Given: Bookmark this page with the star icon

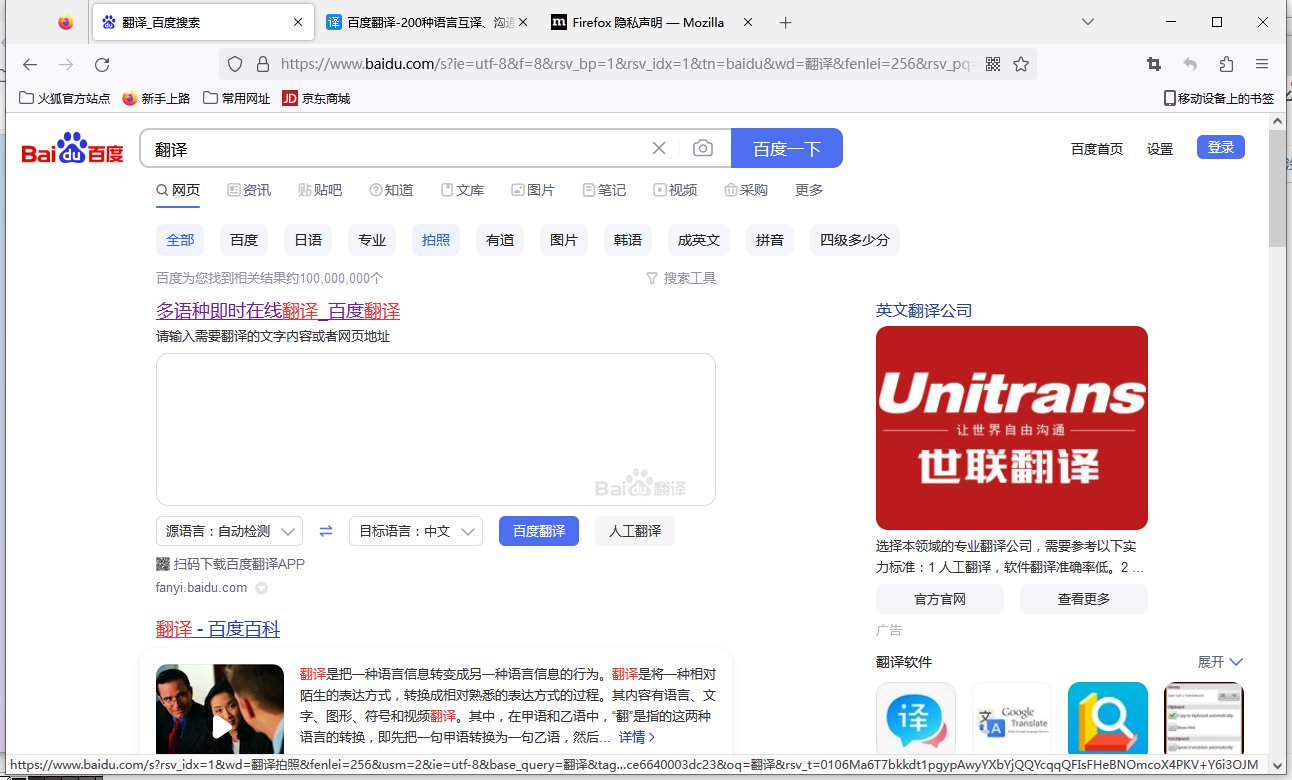Looking at the screenshot, I should (1021, 64).
